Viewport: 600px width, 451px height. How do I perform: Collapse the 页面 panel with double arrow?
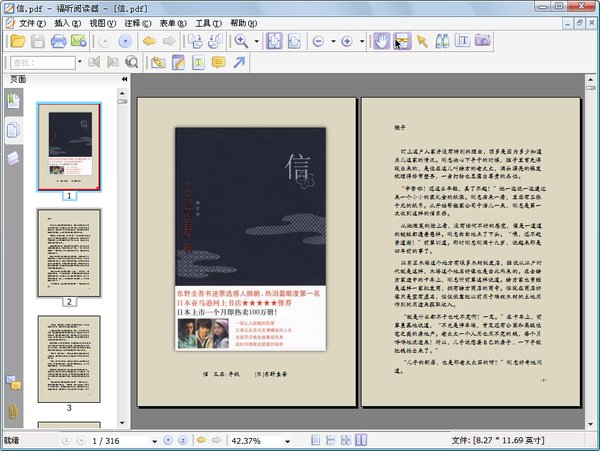click(124, 78)
